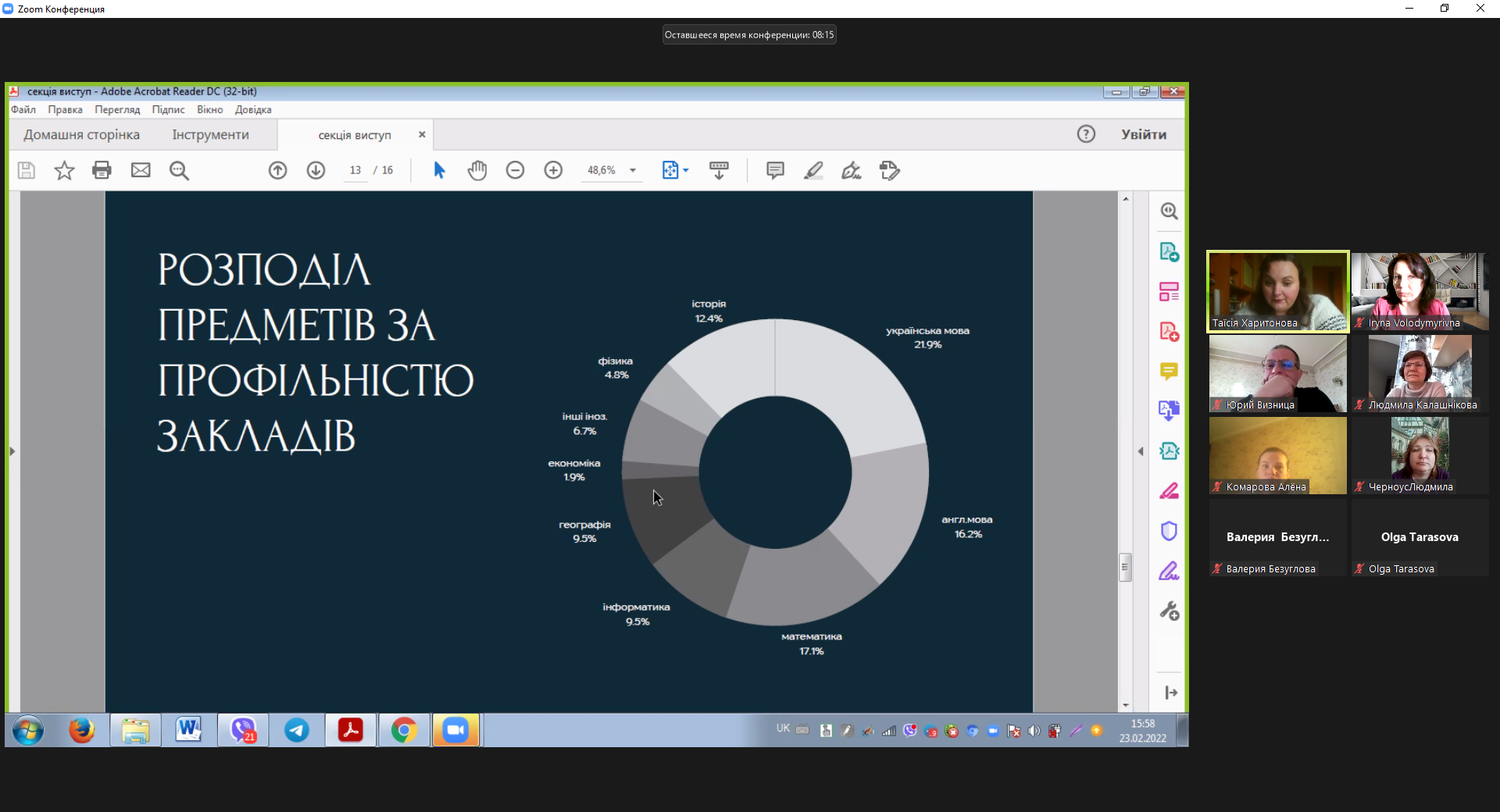Activate the arrow selection tool
Image resolution: width=1500 pixels, height=812 pixels.
point(439,170)
